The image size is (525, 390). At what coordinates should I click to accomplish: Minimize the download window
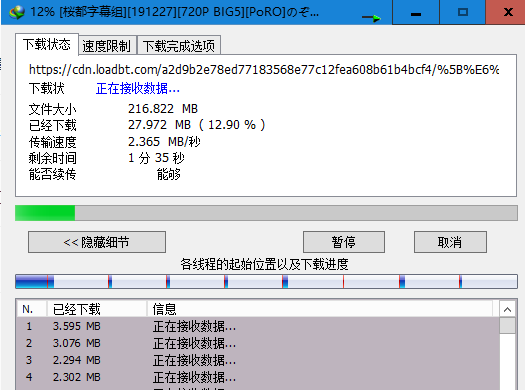point(416,12)
